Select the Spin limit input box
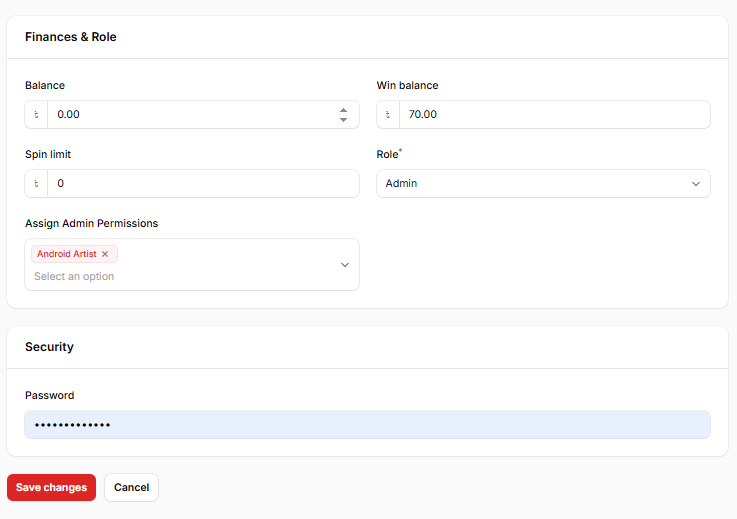This screenshot has width=737, height=519. point(200,184)
